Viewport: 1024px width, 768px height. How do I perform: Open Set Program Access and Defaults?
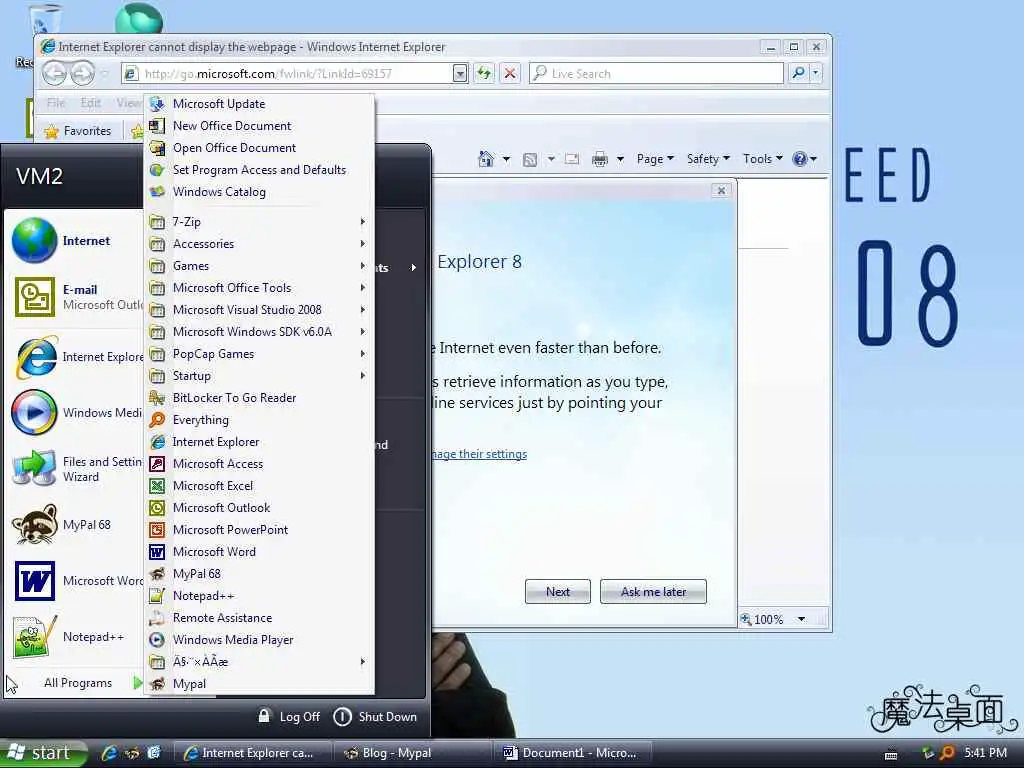click(259, 170)
